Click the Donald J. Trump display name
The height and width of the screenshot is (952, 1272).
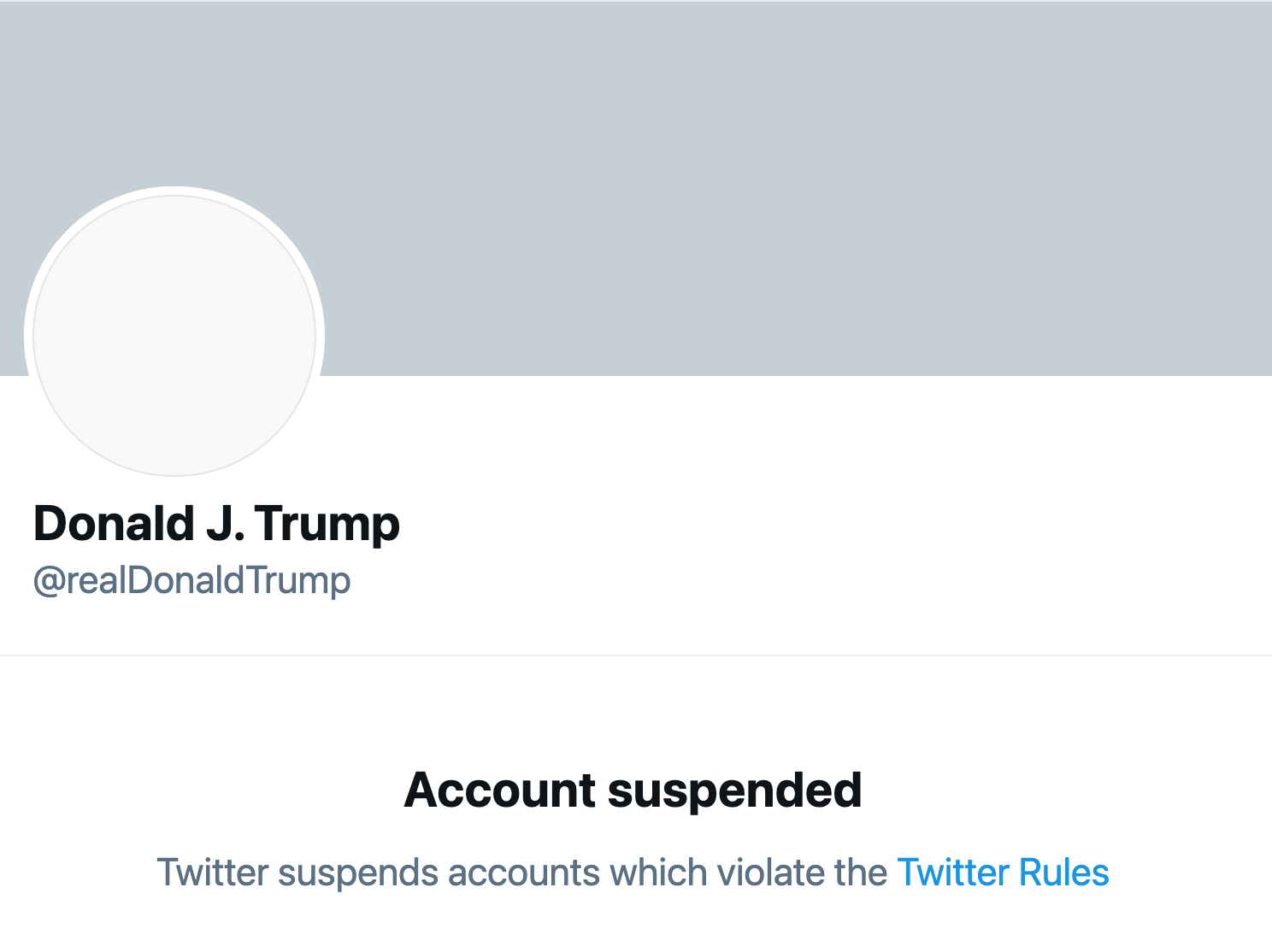coord(216,523)
